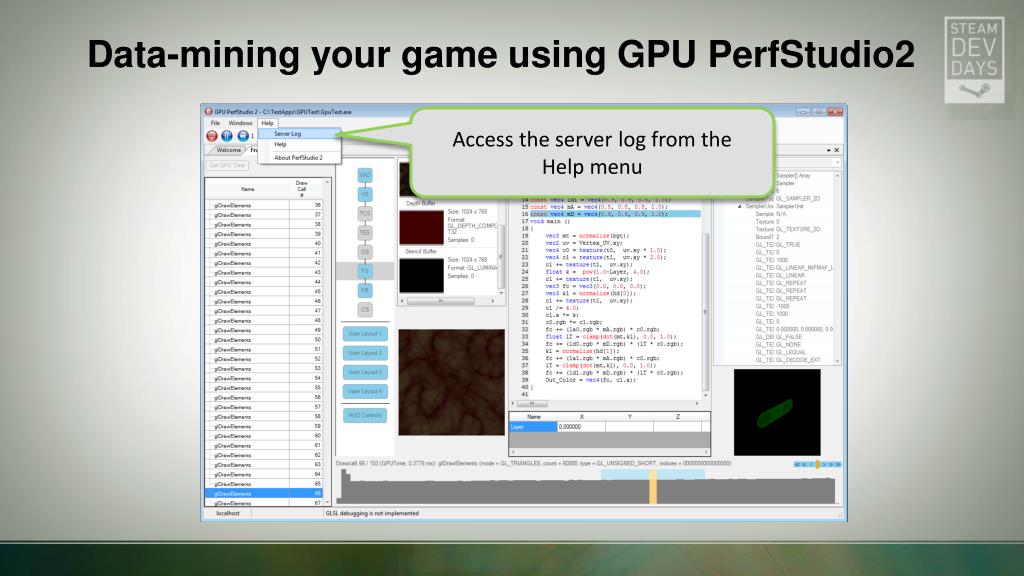
Task: Select glDrawElements draw call 65
Action: 264,484
